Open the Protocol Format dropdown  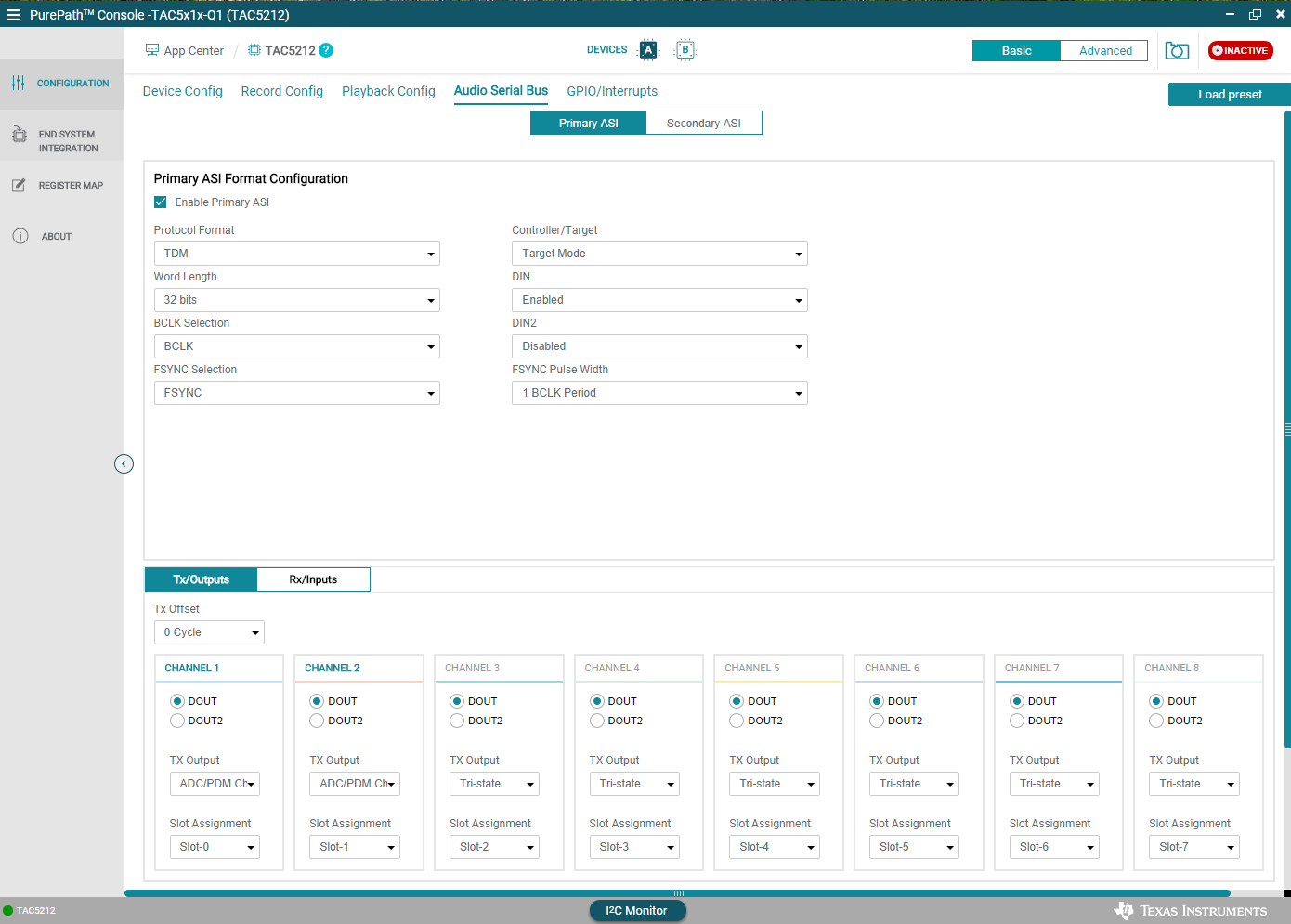(296, 254)
